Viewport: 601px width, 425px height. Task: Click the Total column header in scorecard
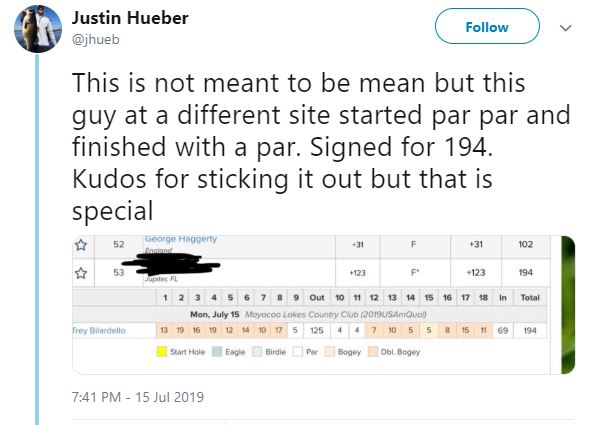tap(529, 298)
